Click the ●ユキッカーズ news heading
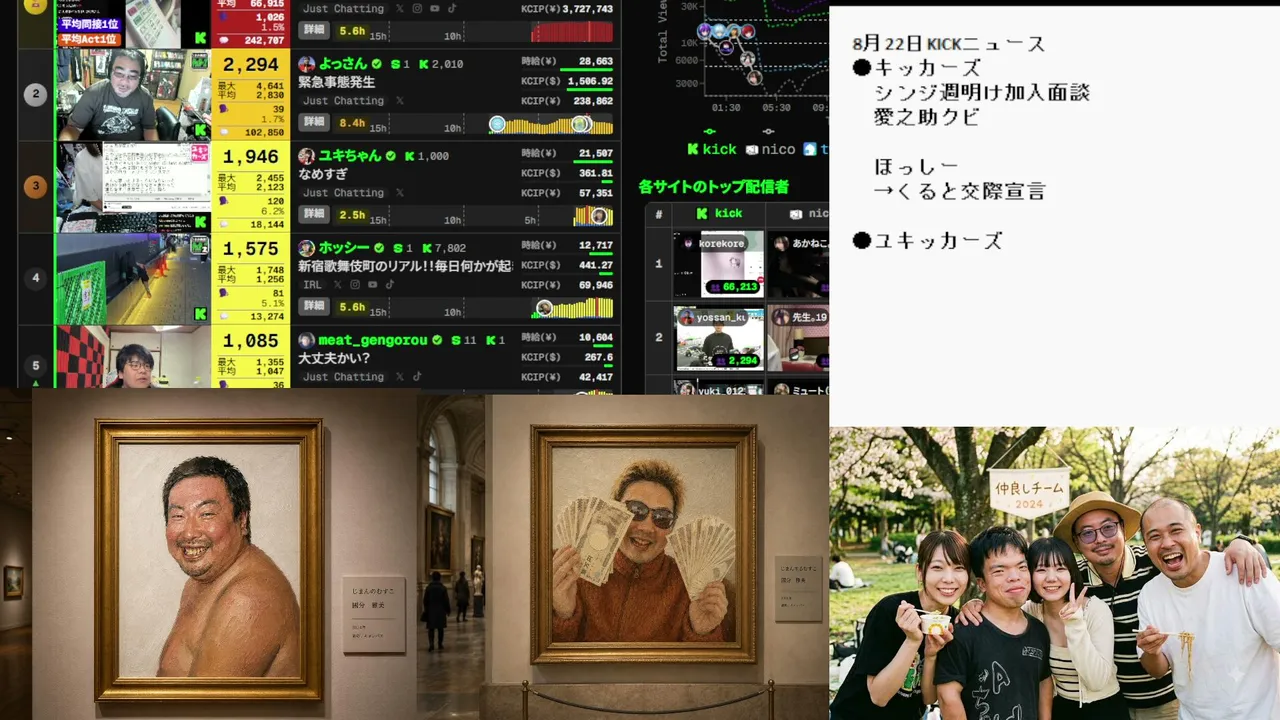 click(x=927, y=240)
